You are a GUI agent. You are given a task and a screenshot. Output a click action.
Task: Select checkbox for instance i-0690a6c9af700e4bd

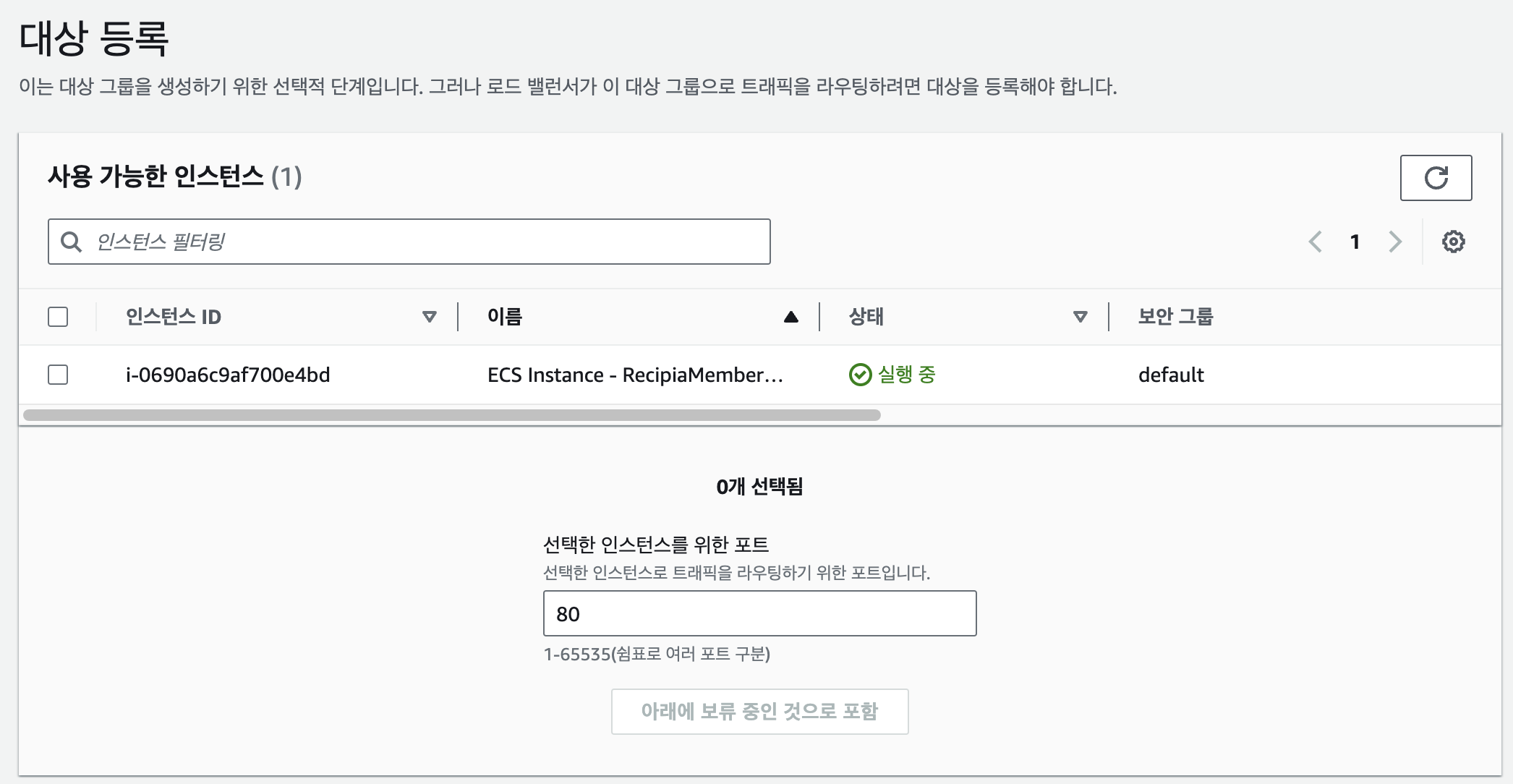59,375
